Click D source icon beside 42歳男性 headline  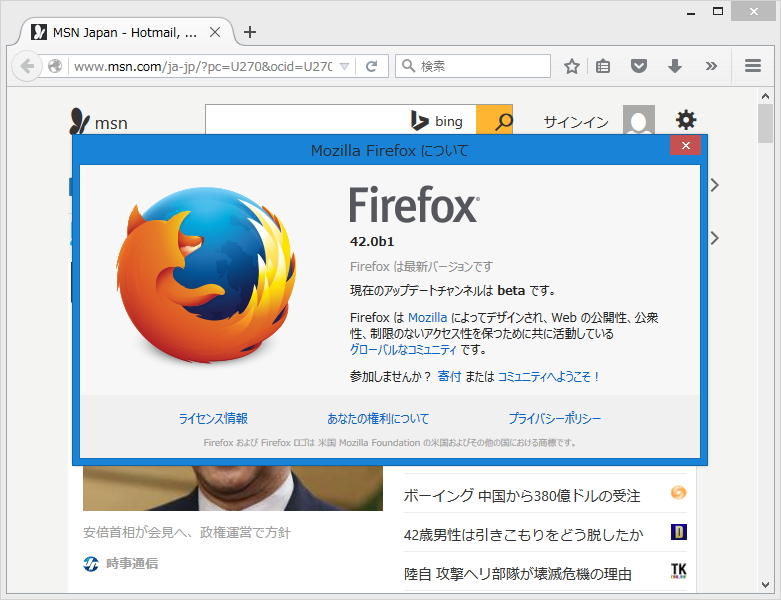(678, 532)
